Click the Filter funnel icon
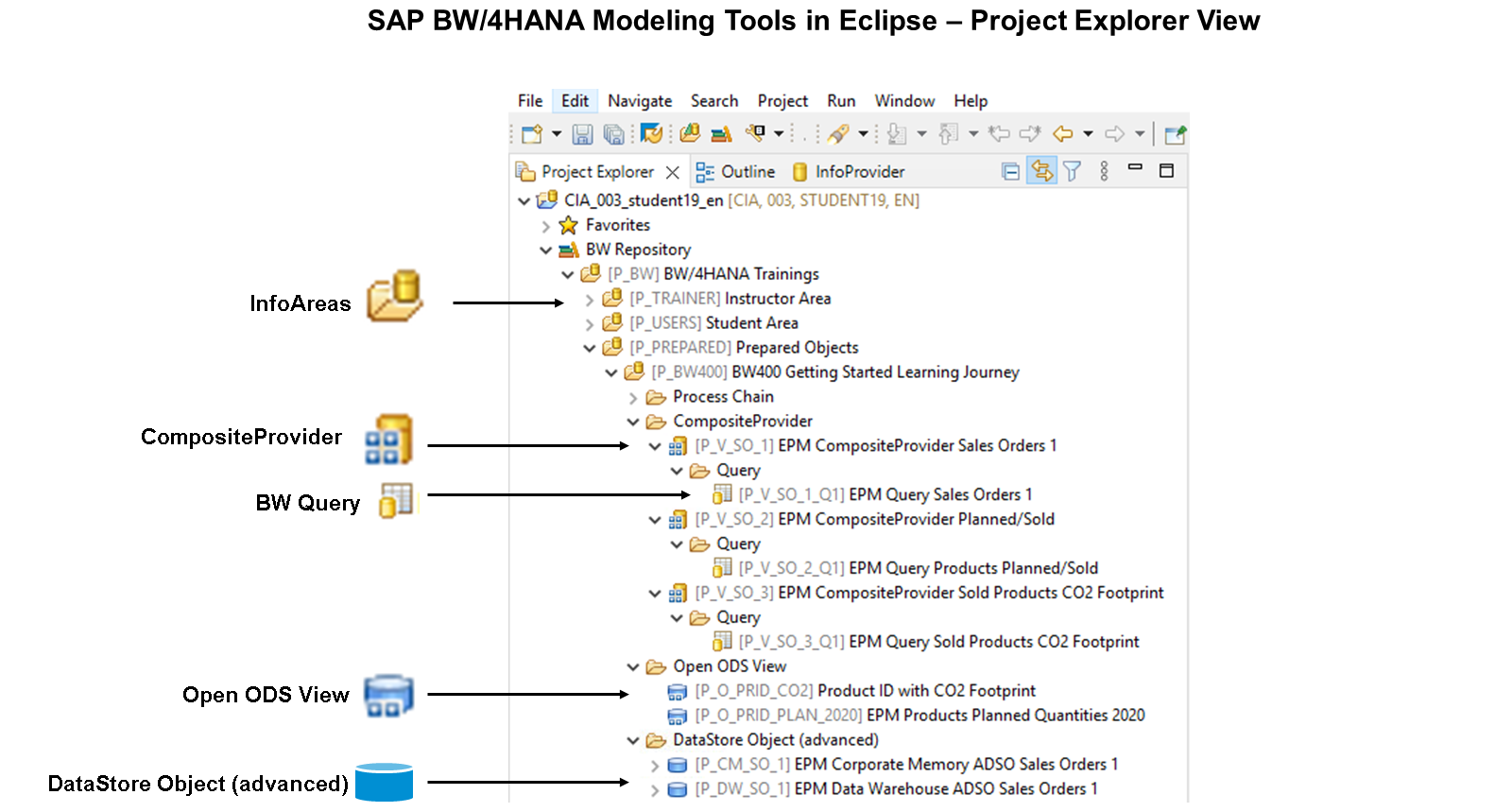 (1072, 171)
